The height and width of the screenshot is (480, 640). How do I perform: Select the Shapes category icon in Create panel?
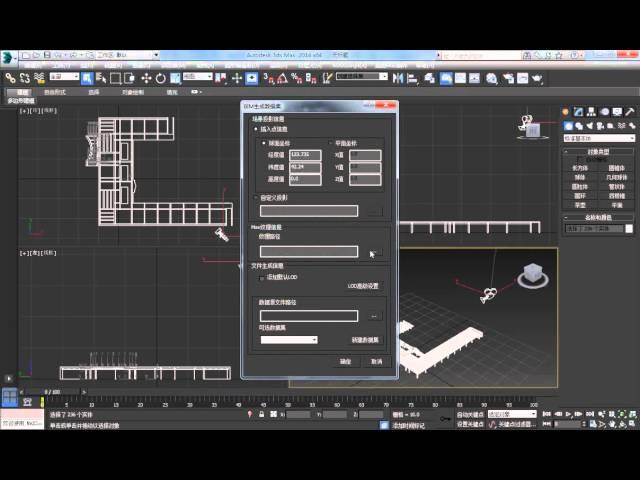tap(579, 126)
